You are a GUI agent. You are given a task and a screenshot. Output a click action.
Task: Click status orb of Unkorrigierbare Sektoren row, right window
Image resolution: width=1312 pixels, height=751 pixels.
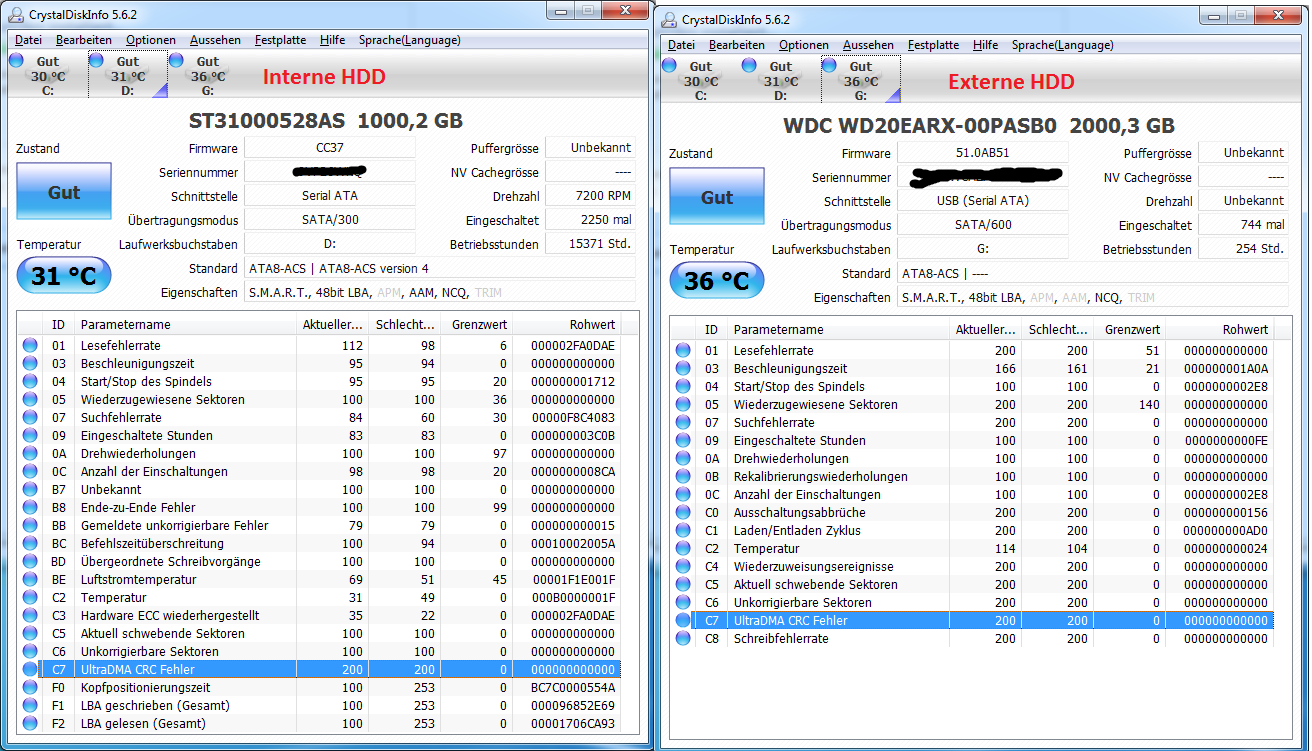click(683, 602)
